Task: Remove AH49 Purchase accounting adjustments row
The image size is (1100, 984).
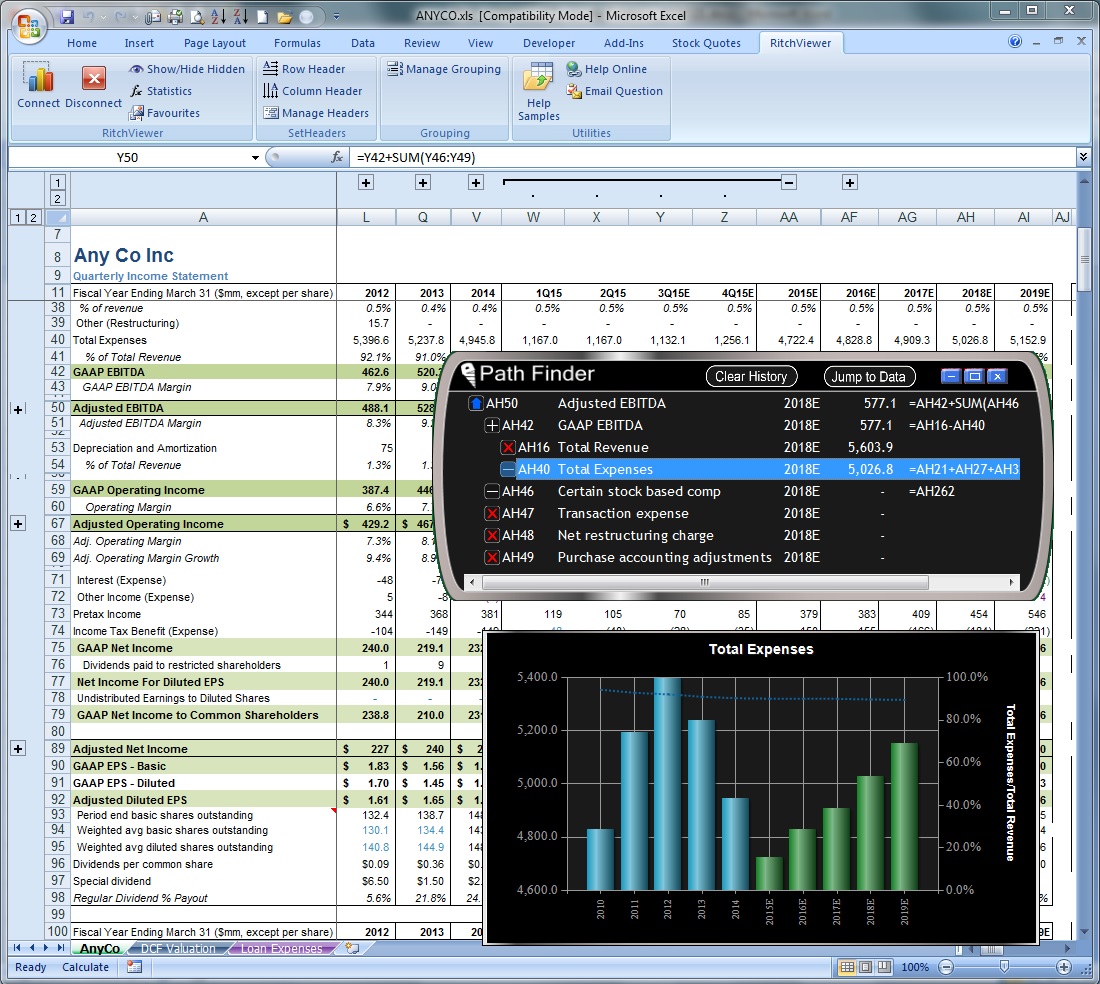Action: [492, 558]
